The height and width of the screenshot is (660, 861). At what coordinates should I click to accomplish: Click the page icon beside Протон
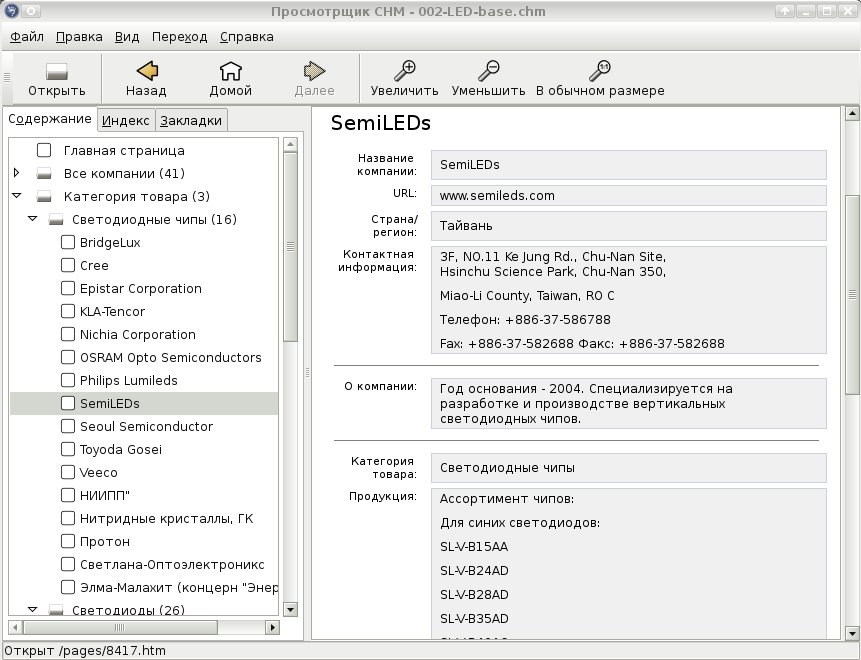68,541
